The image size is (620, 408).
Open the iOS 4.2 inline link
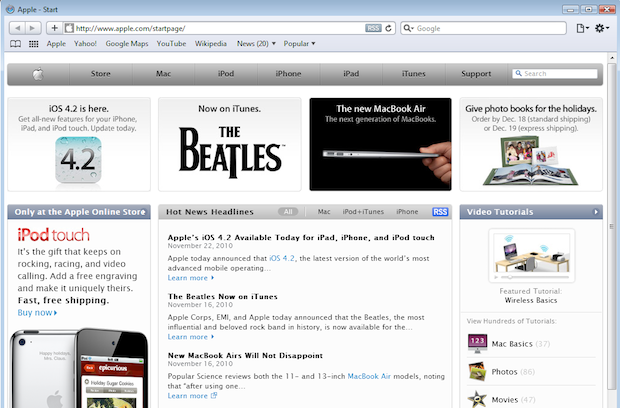[x=282, y=258]
